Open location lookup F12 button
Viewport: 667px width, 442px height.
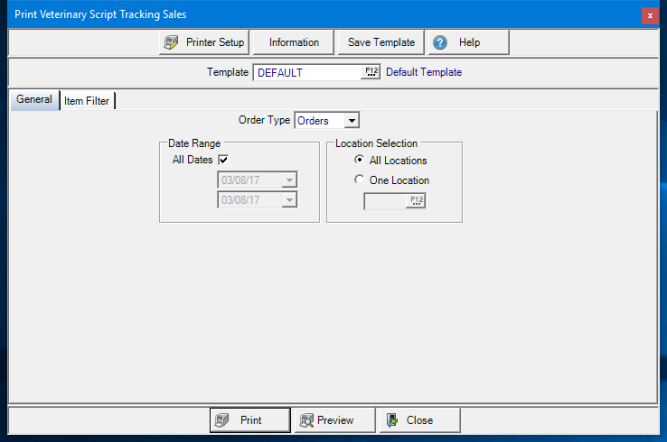pyautogui.click(x=417, y=201)
